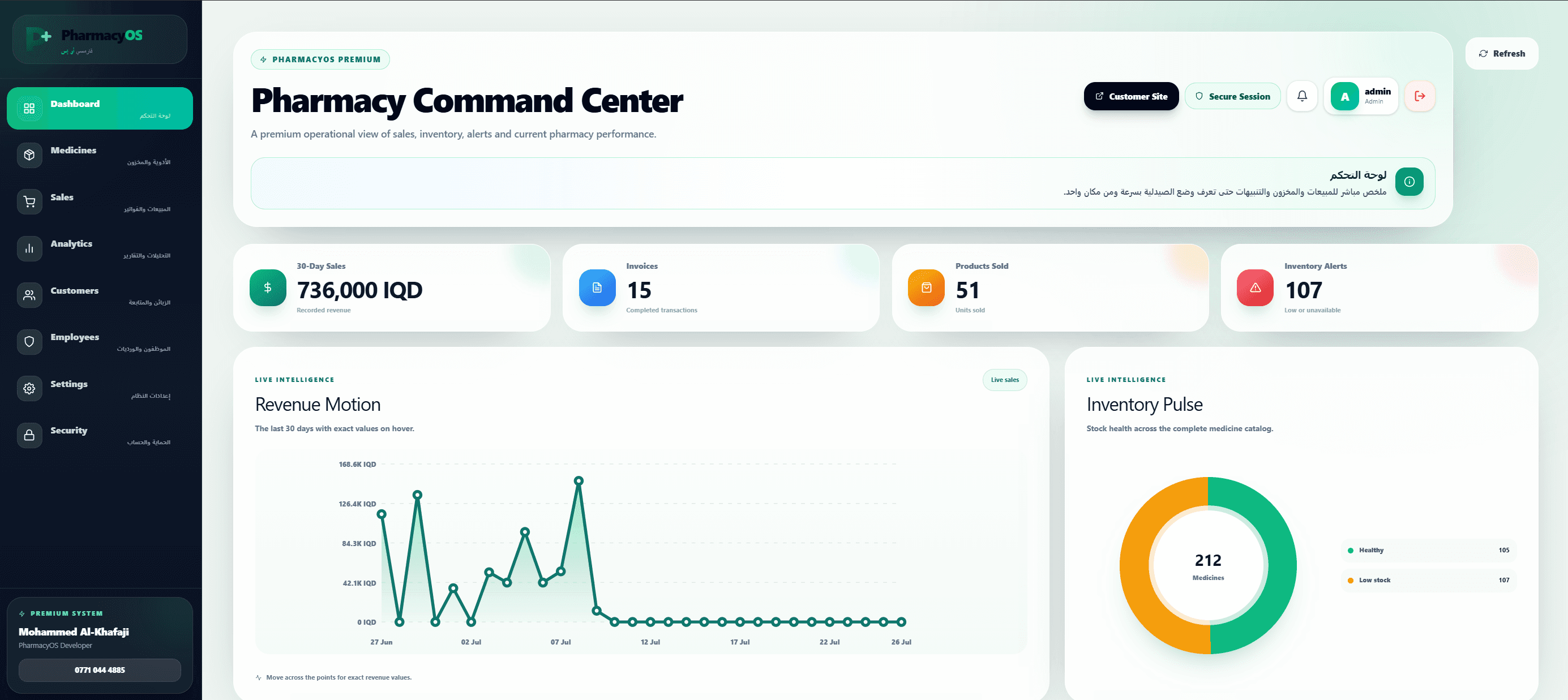Screen dimensions: 1568x700
Task: Click the notification bell icon
Action: coord(1302,96)
